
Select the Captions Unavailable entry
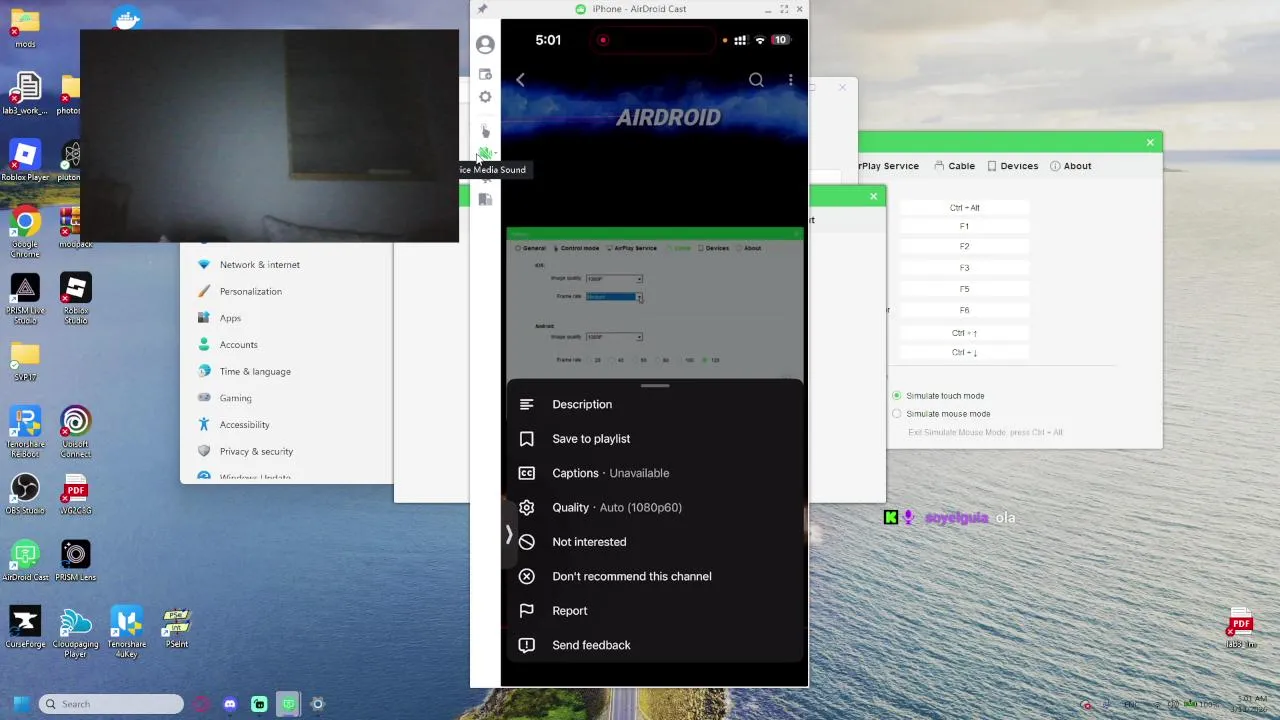pyautogui.click(x=654, y=473)
